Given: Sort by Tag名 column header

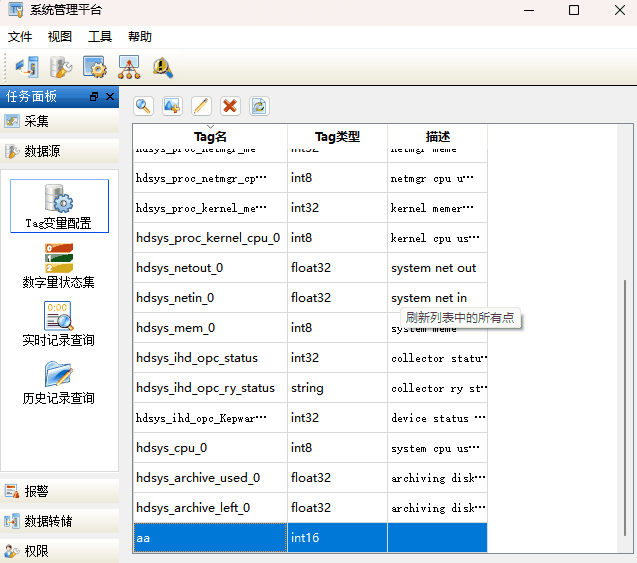Looking at the screenshot, I should (x=210, y=136).
